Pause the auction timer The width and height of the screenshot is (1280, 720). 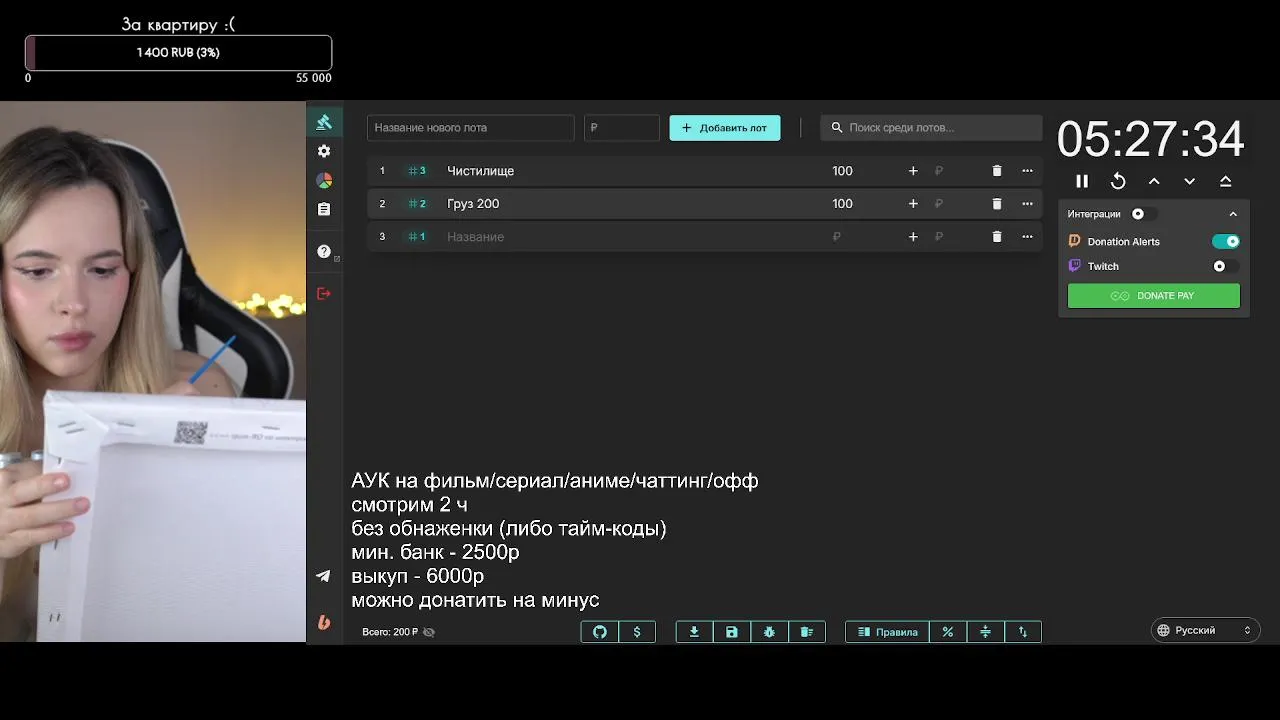tap(1082, 181)
